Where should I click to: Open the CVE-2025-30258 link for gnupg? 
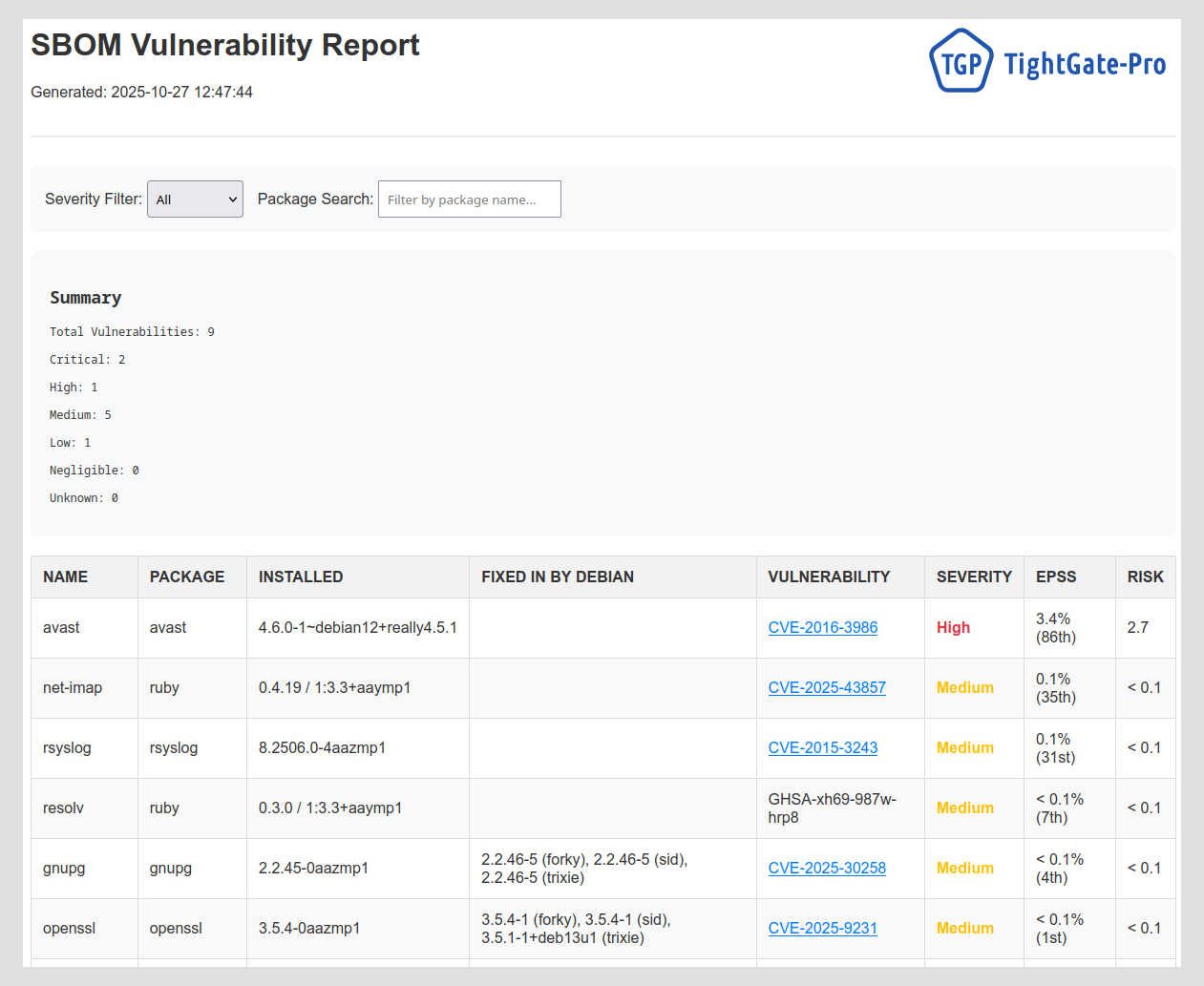pos(826,869)
